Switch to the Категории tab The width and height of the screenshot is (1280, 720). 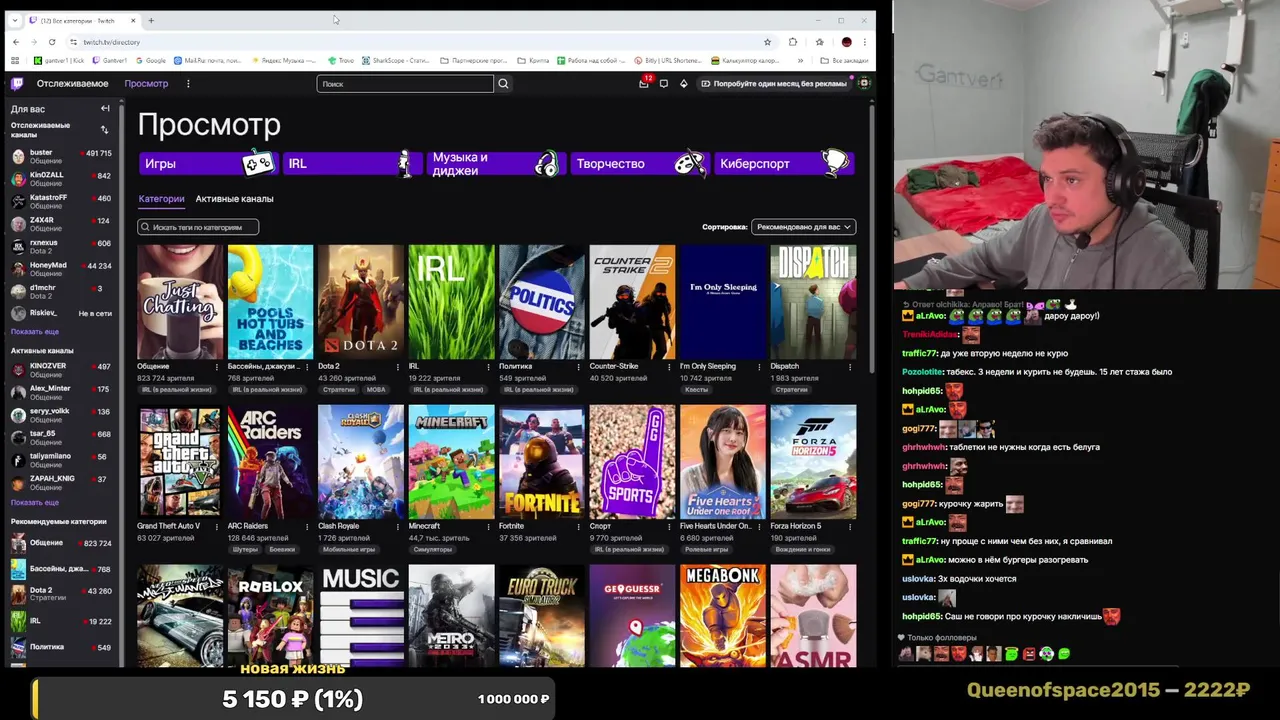pos(161,199)
